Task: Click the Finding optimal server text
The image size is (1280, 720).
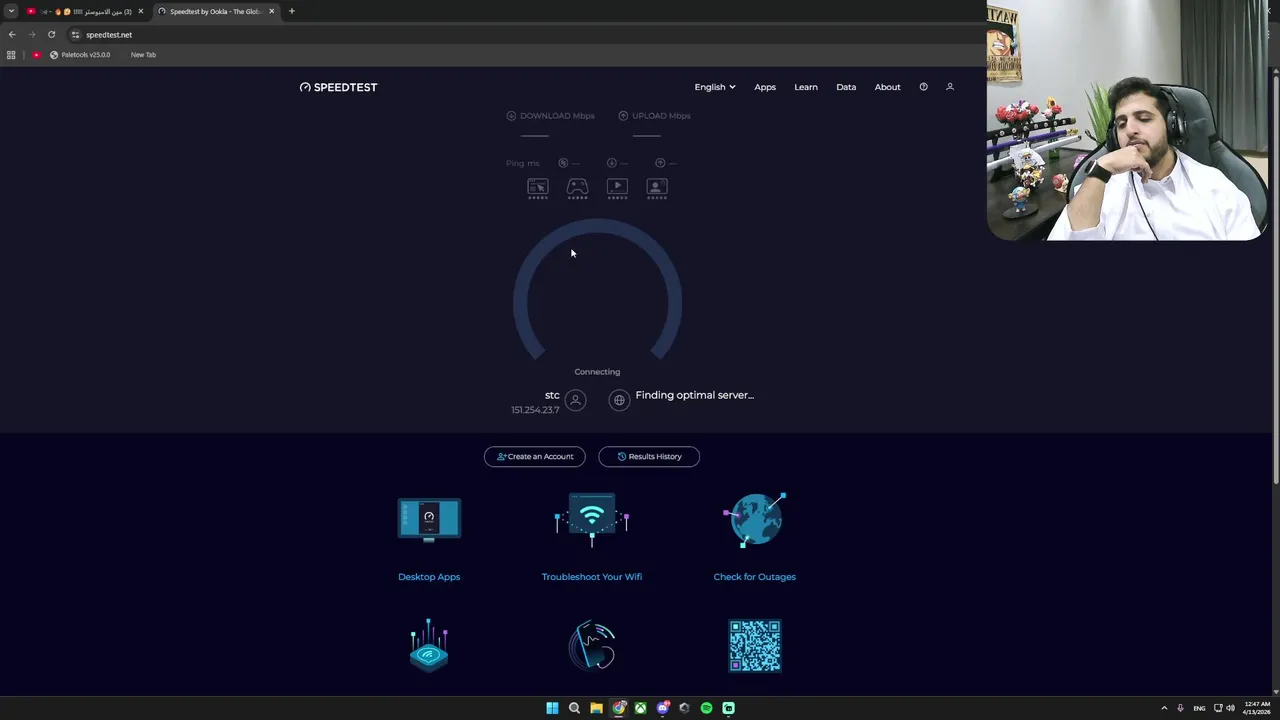Action: tap(695, 395)
